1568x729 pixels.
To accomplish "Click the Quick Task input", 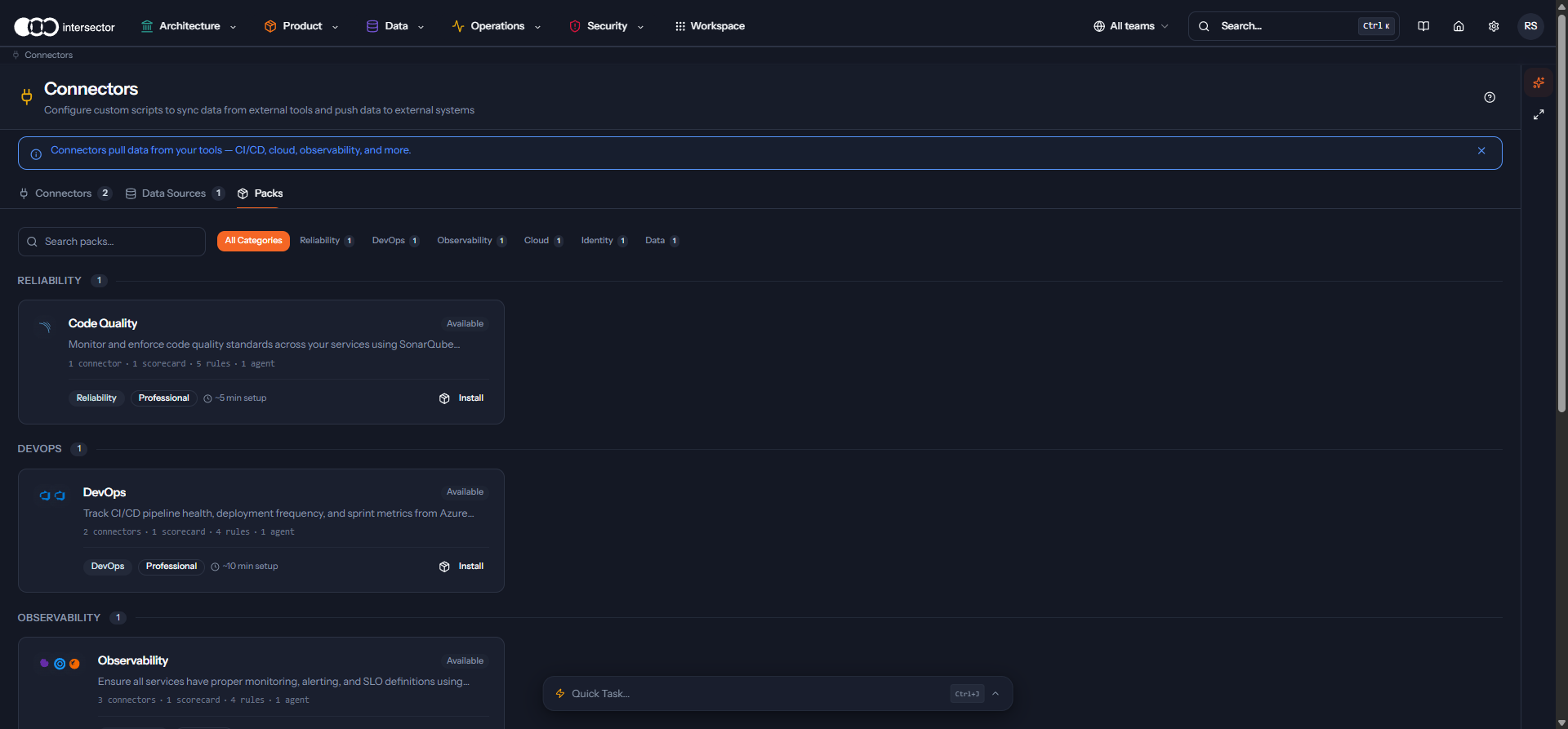I will tap(759, 693).
